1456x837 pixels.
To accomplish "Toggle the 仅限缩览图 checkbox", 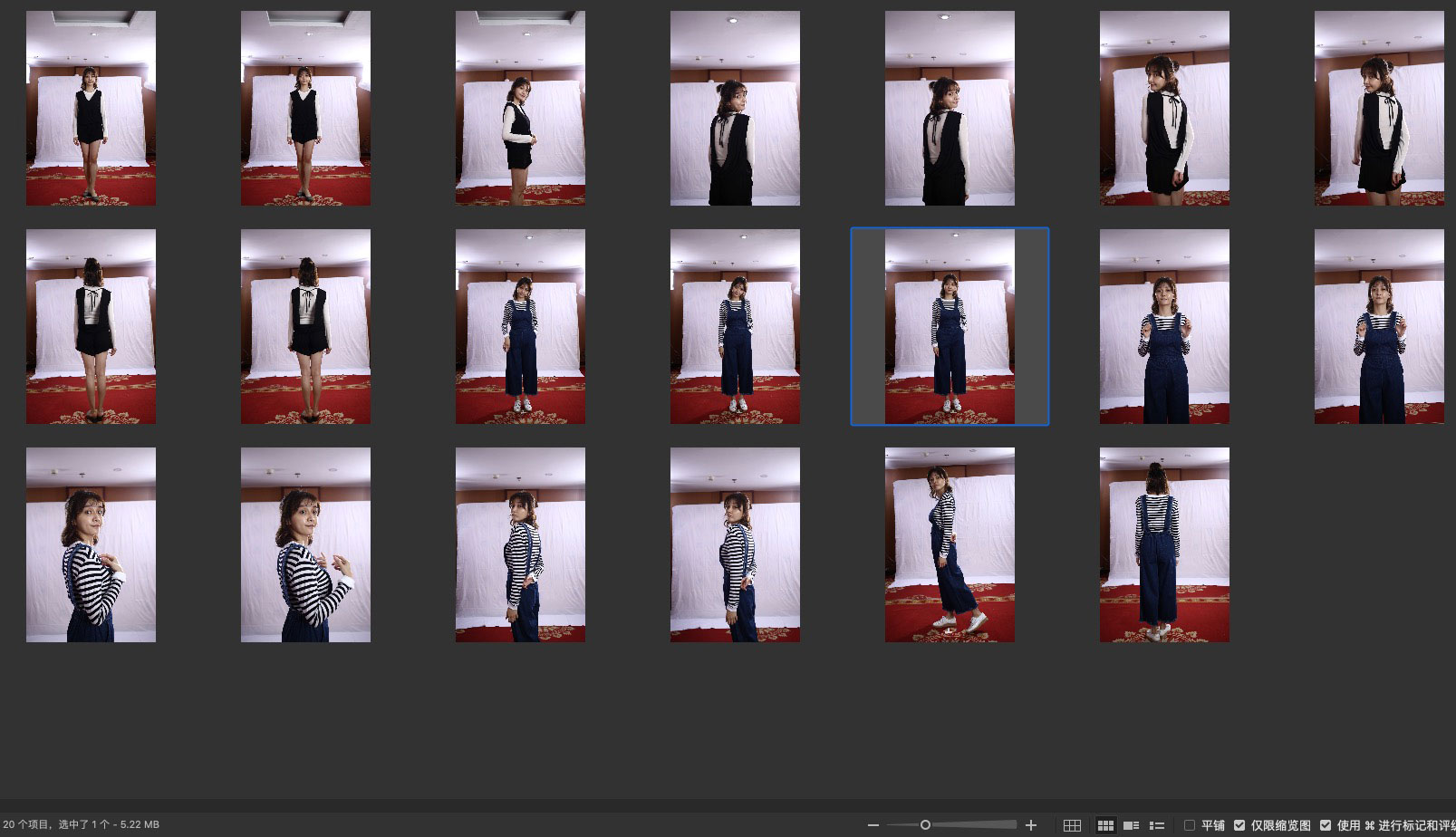I will (x=1239, y=825).
